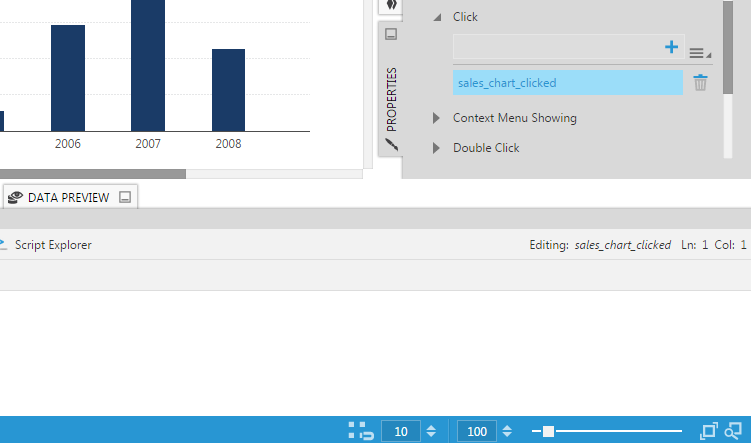Click the grid snap icon in the status bar
The image size is (751, 443).
(x=360, y=431)
